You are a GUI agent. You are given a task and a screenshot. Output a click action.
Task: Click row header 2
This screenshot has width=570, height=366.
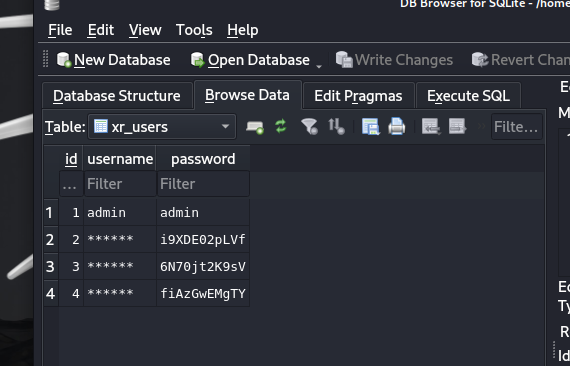pos(51,240)
